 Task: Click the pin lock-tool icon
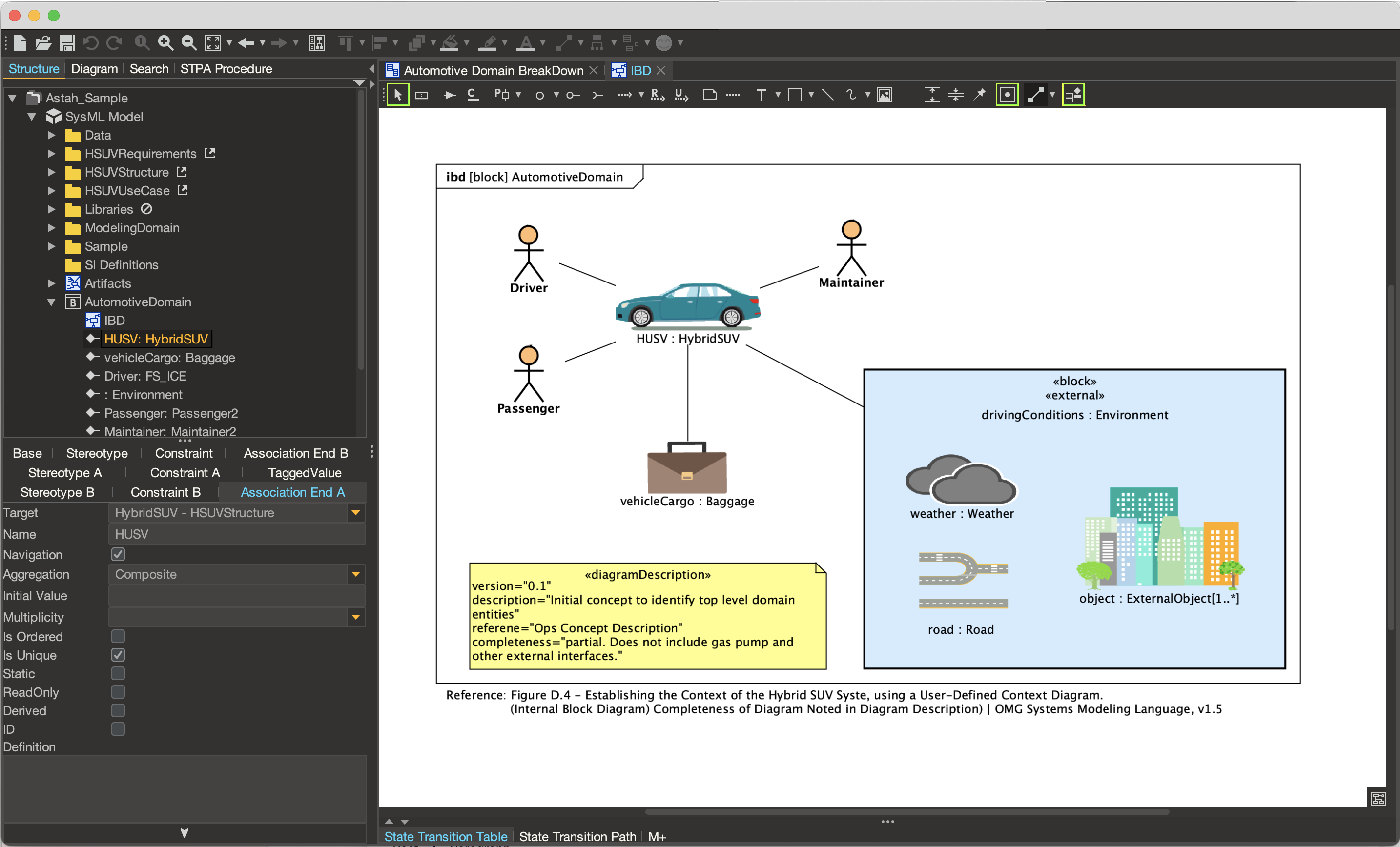[980, 94]
